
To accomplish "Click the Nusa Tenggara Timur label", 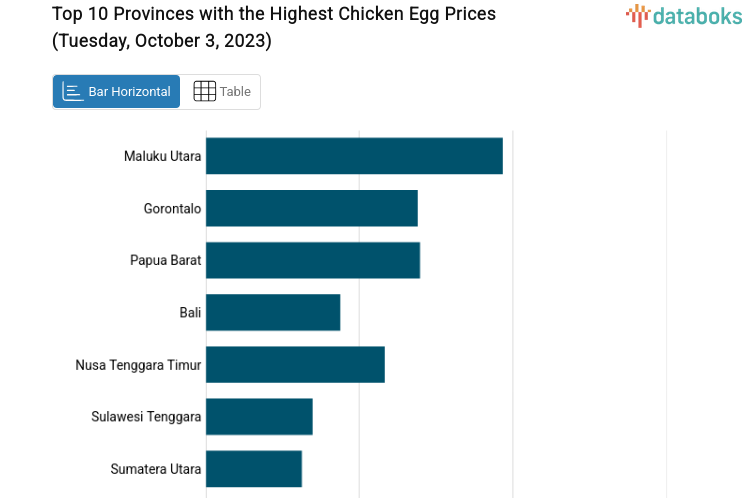I will pyautogui.click(x=138, y=364).
